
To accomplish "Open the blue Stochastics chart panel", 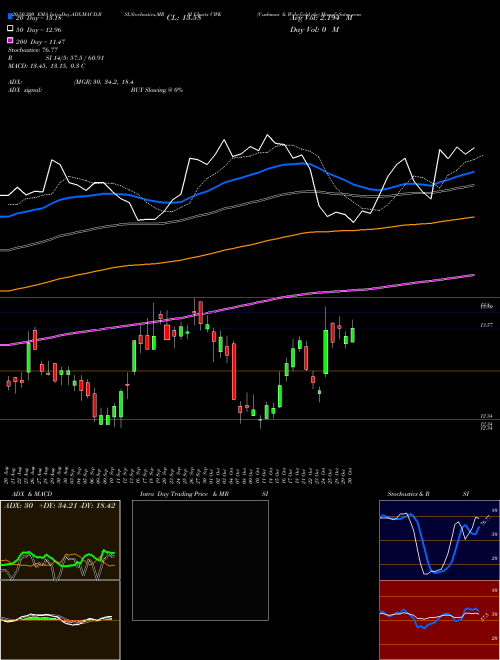I will [439, 540].
